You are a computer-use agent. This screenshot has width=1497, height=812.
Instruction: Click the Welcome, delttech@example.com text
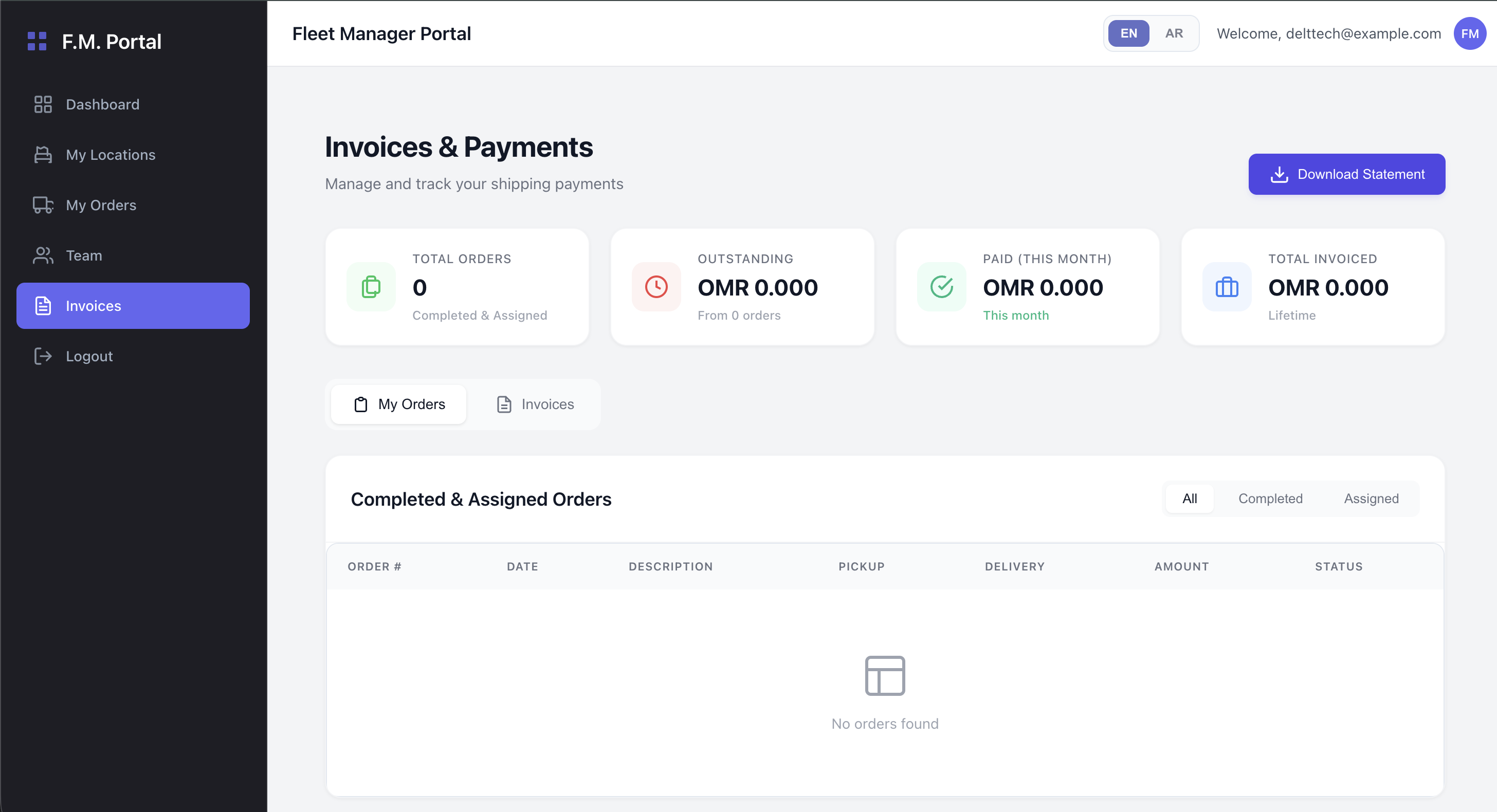click(x=1329, y=34)
